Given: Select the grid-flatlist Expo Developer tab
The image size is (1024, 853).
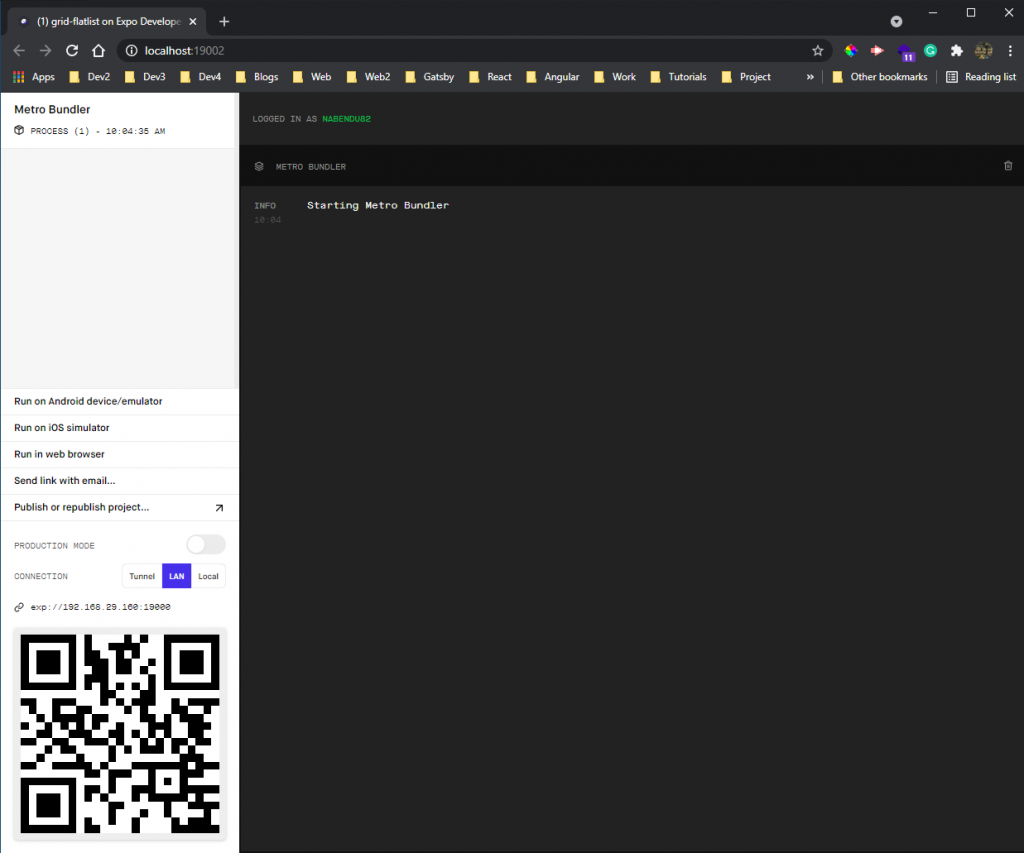Looking at the screenshot, I should tap(108, 22).
